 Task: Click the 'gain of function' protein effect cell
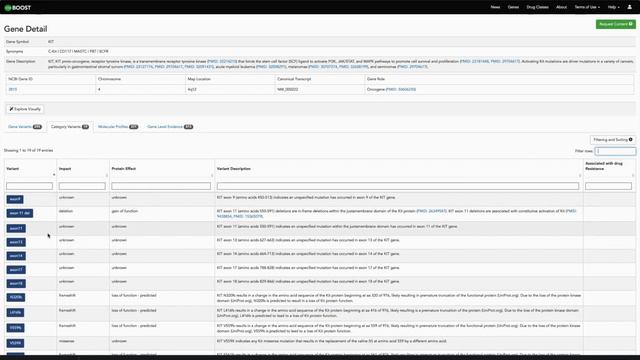click(x=125, y=211)
